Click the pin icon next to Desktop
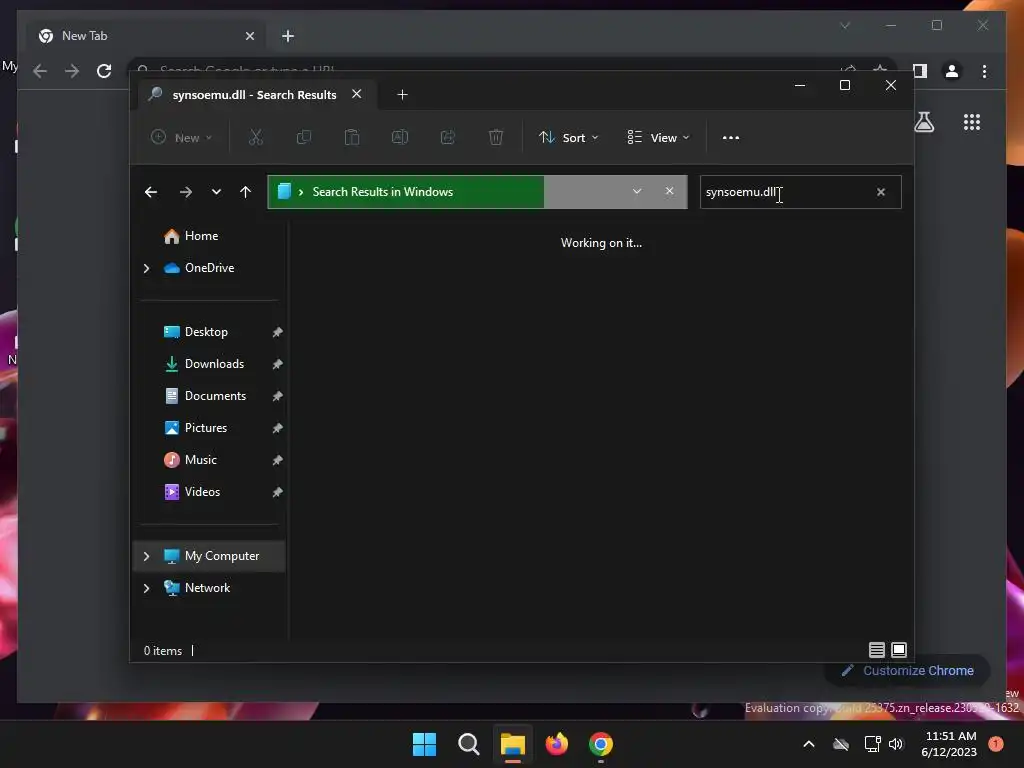Screen dimensions: 1024x768 277,332
